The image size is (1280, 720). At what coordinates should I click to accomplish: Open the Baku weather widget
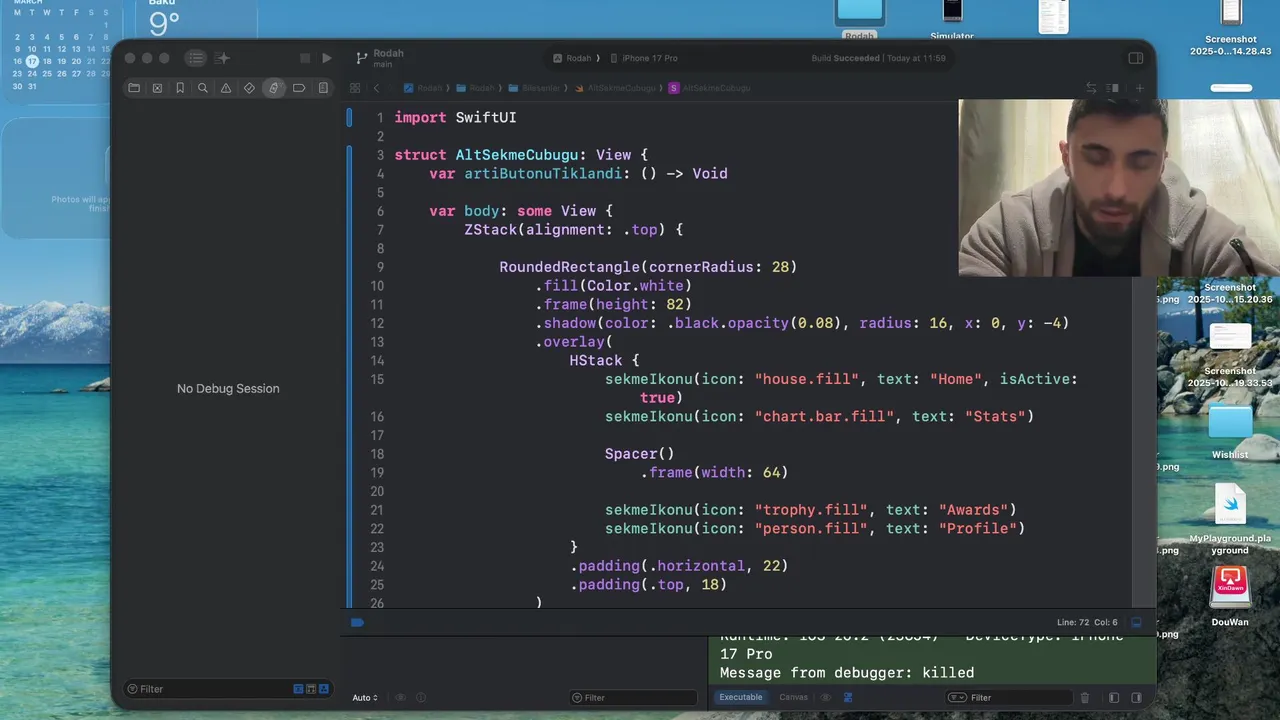click(196, 20)
